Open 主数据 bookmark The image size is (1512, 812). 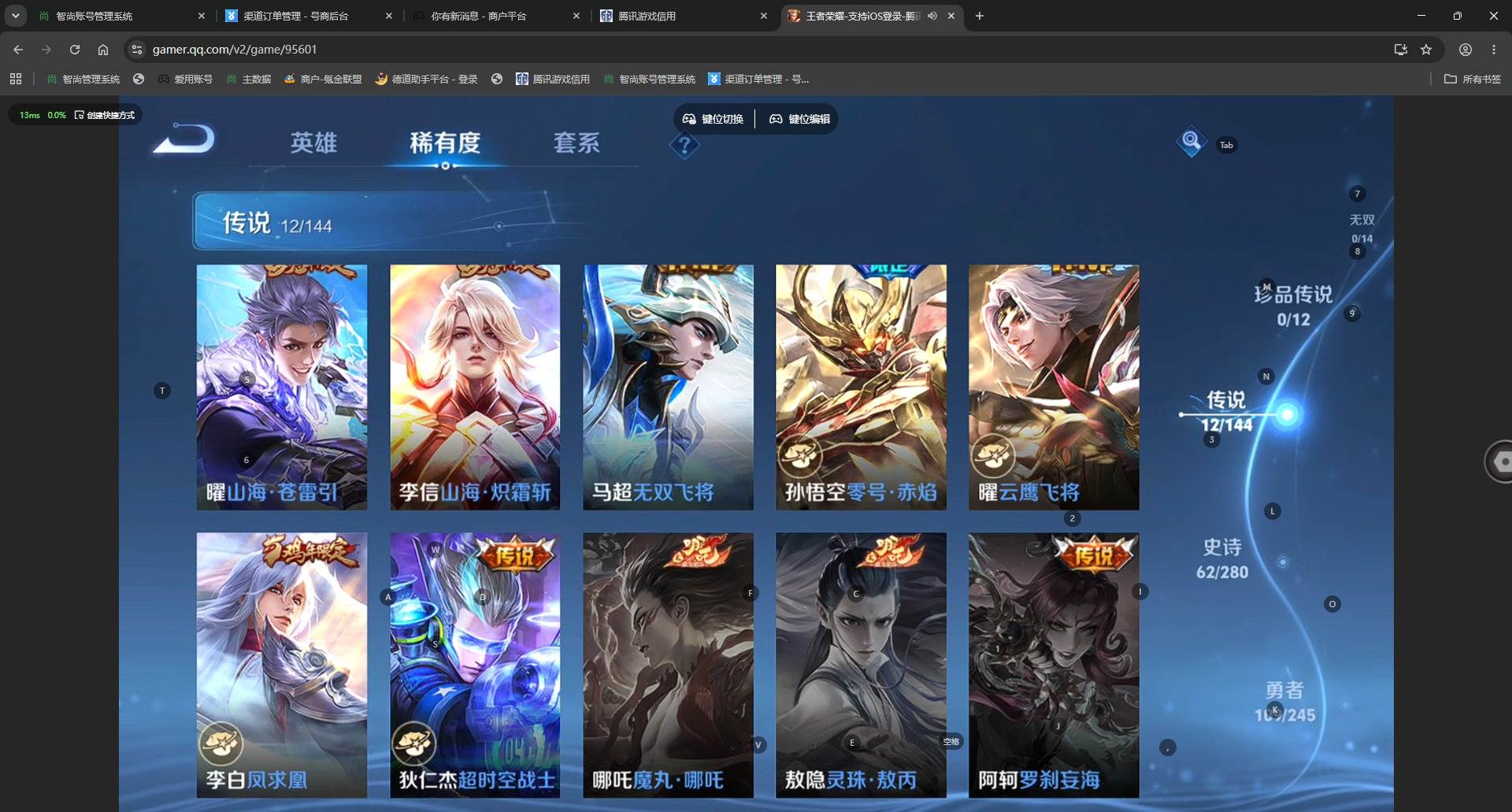click(249, 79)
